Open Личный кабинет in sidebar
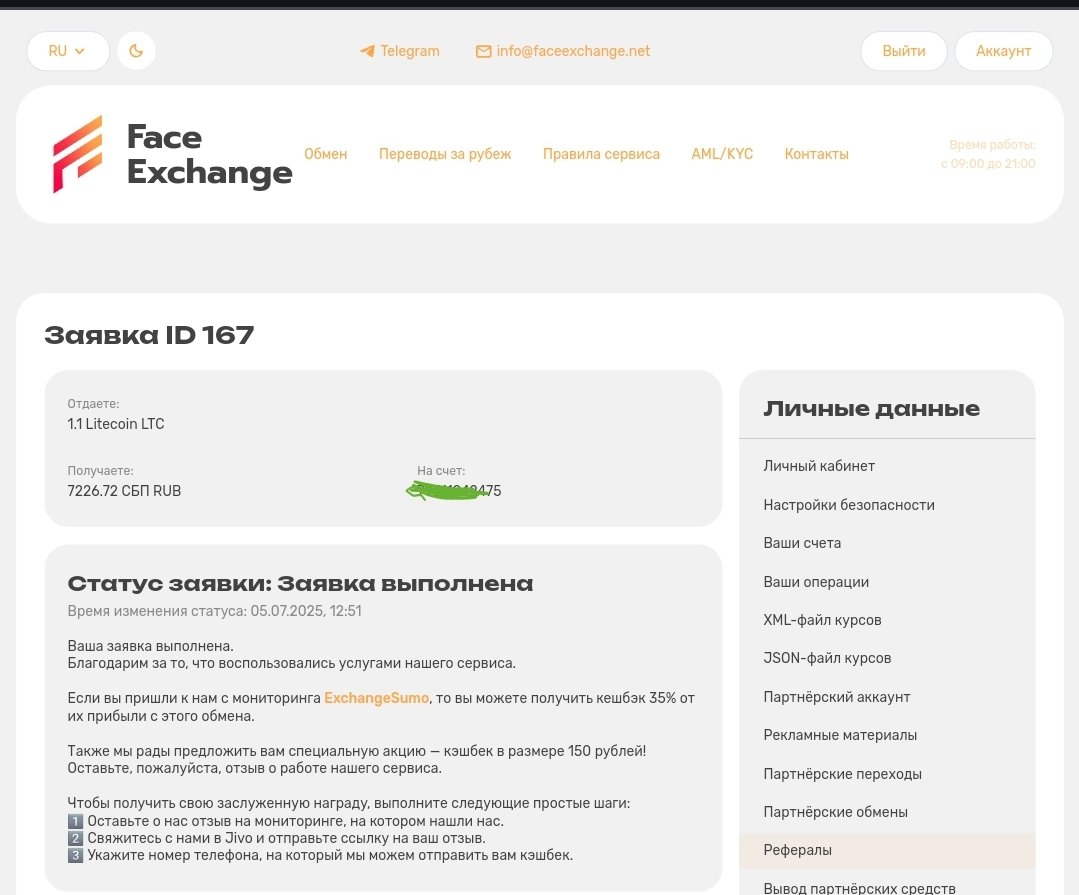This screenshot has height=895, width=1079. pos(819,466)
